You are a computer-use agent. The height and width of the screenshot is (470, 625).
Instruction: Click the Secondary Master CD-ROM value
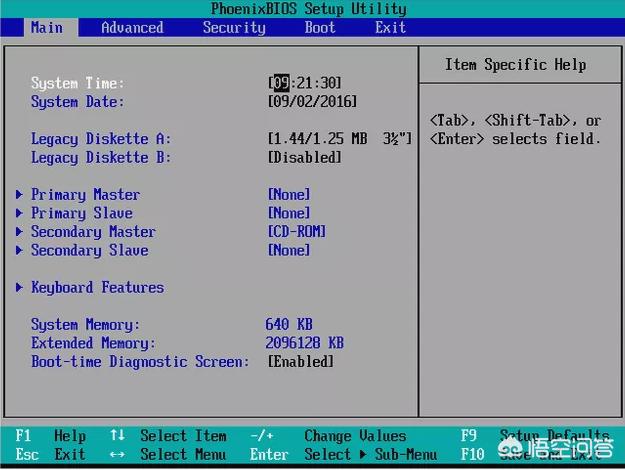297,232
